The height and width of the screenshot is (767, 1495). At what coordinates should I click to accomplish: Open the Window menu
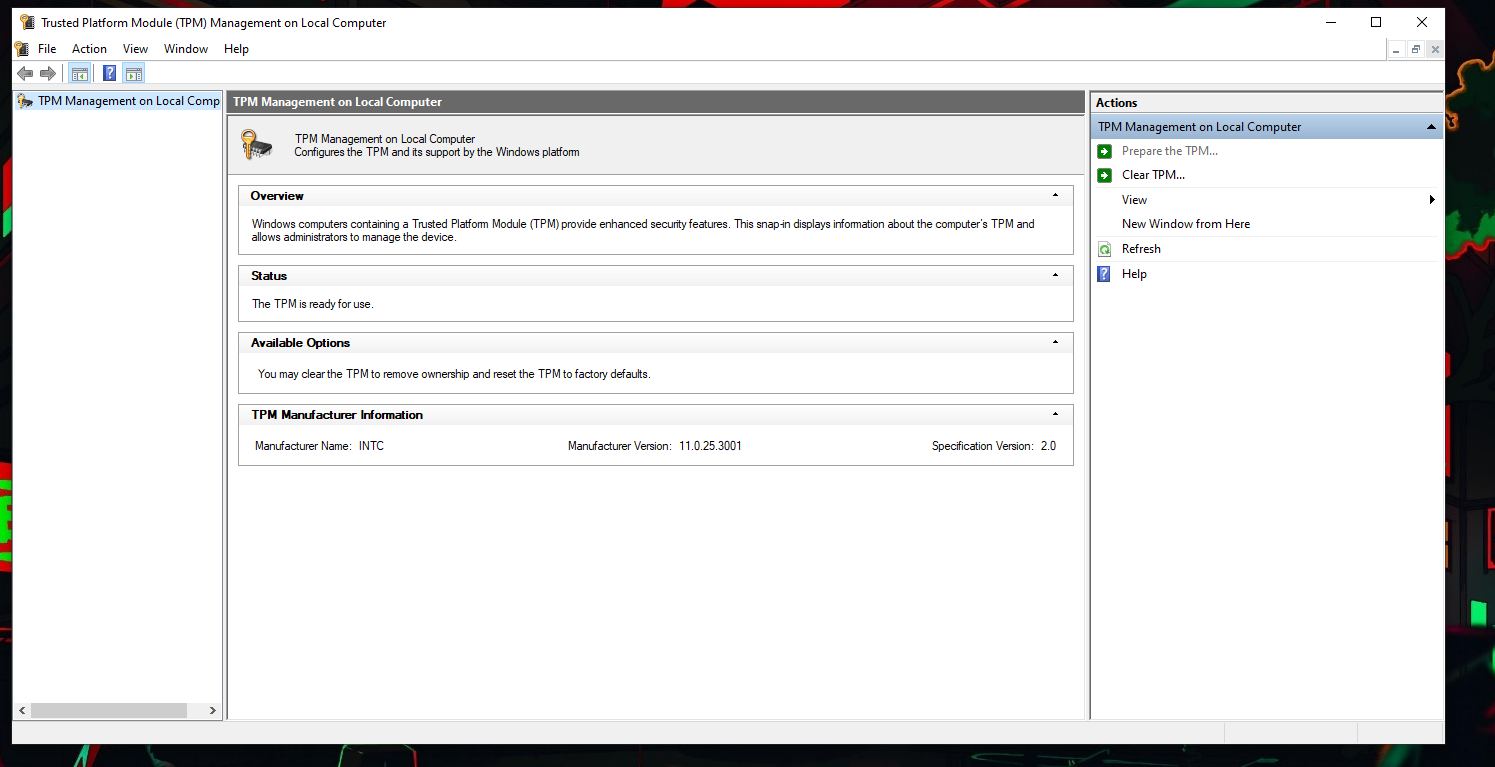tap(186, 49)
